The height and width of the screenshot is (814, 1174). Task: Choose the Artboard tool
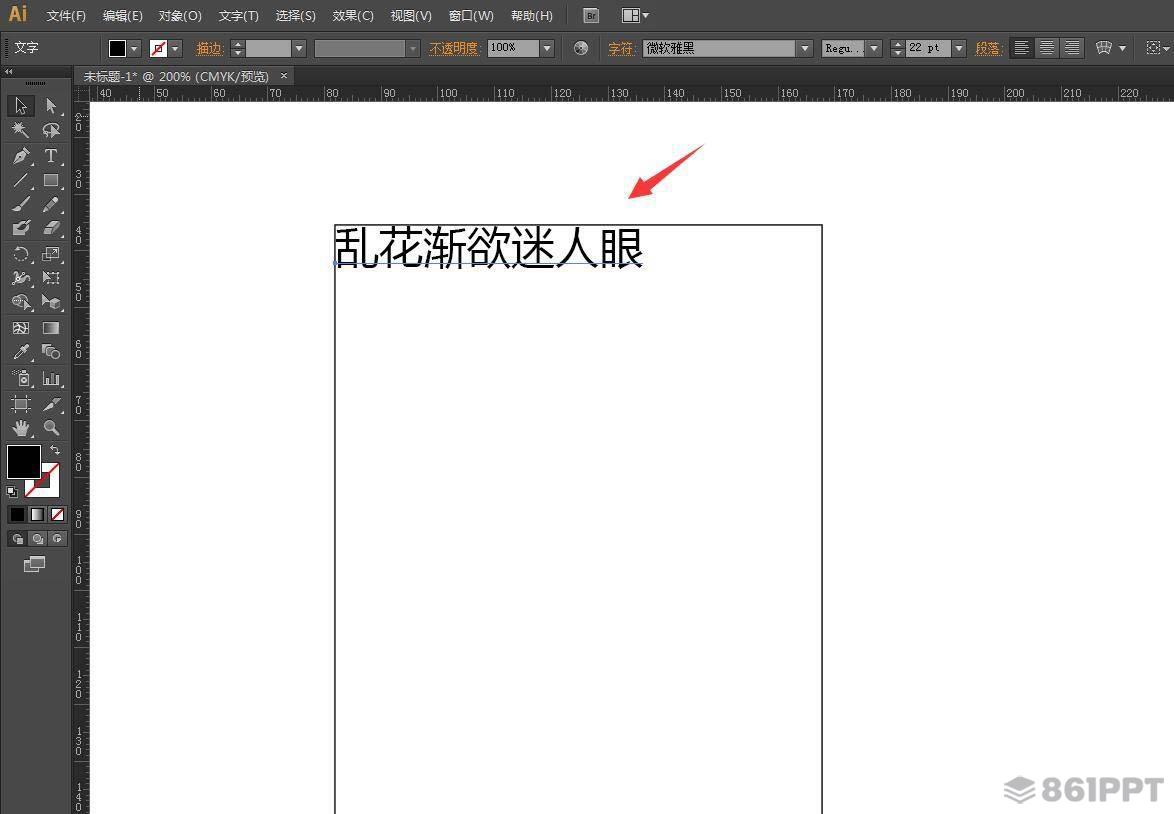click(21, 404)
